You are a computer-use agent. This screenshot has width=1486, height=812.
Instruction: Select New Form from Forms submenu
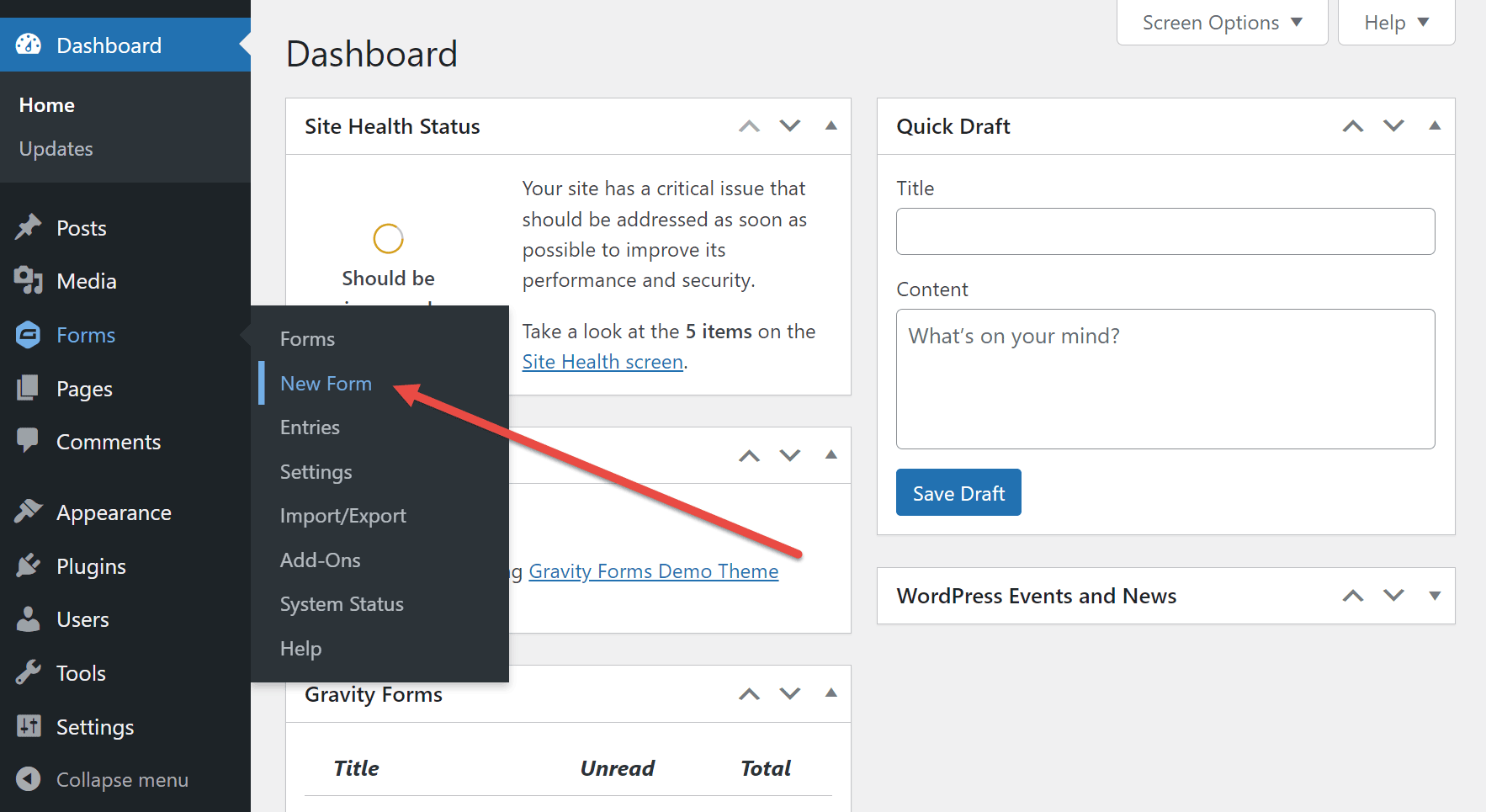[326, 383]
